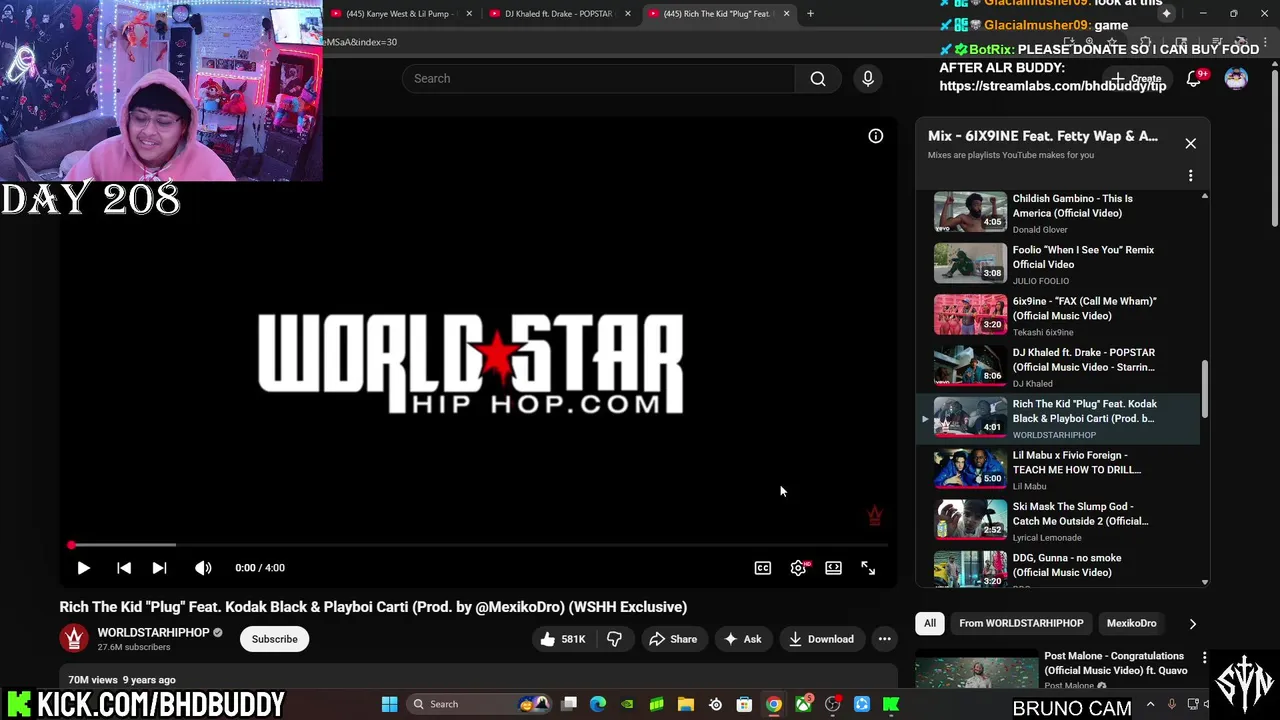Open Windows Start menu
Image resolution: width=1280 pixels, height=720 pixels.
[390, 704]
